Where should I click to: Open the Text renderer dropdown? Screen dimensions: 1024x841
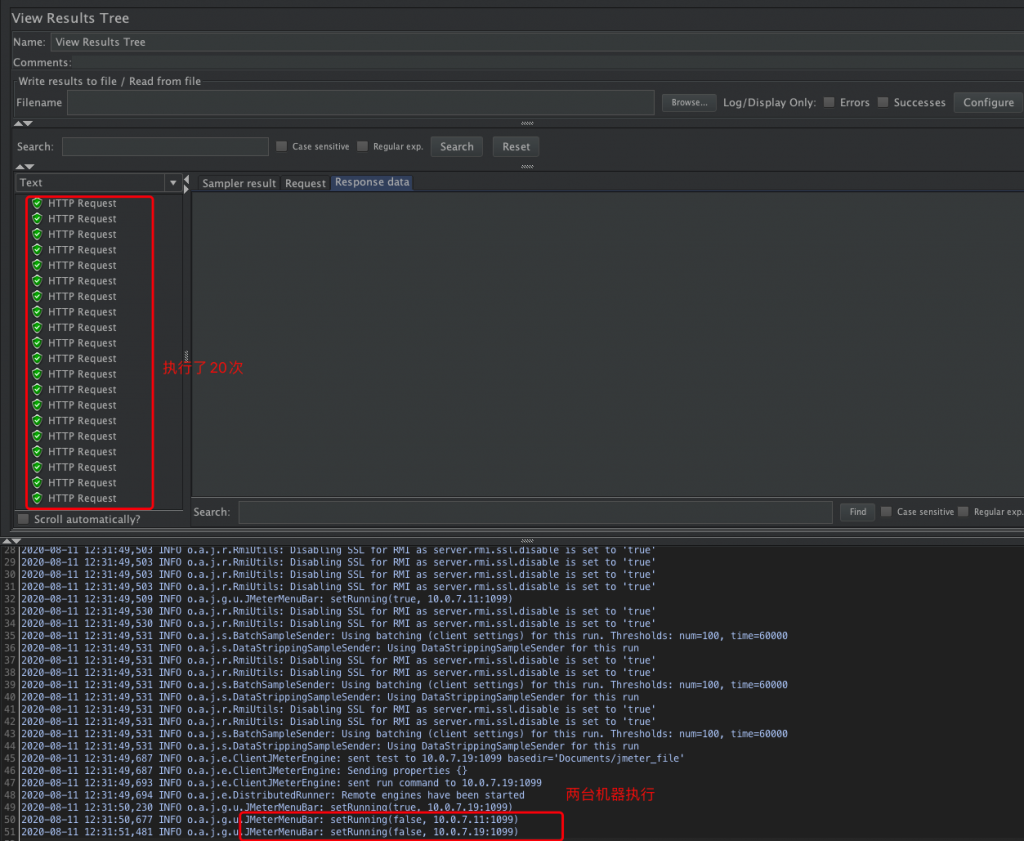click(173, 183)
